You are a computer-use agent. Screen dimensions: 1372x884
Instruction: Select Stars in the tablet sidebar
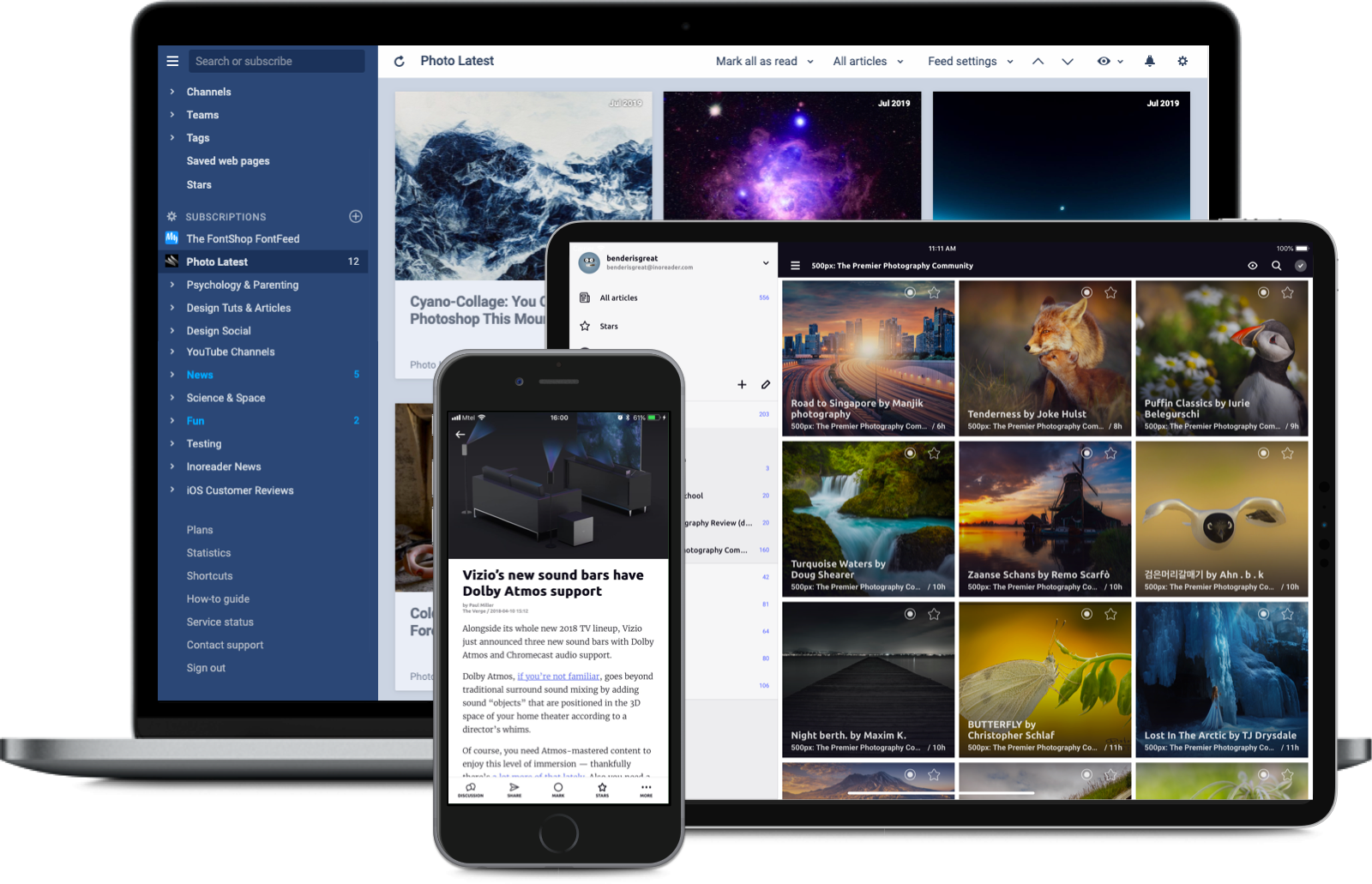click(x=609, y=326)
